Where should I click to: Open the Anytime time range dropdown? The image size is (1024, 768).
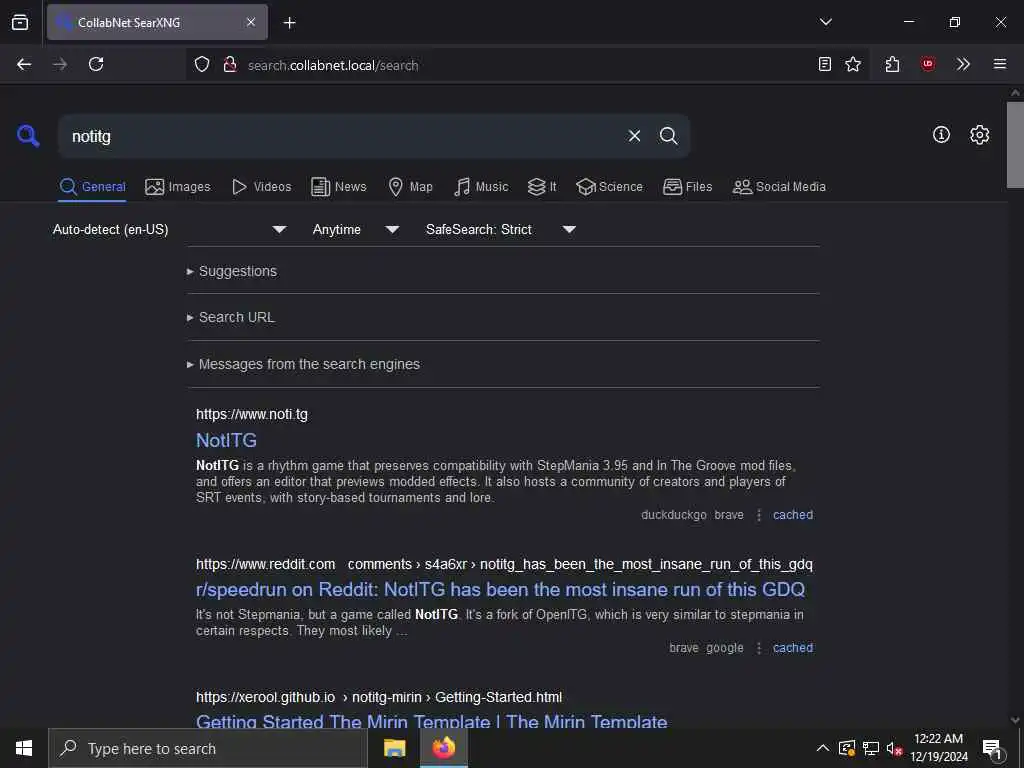click(356, 229)
